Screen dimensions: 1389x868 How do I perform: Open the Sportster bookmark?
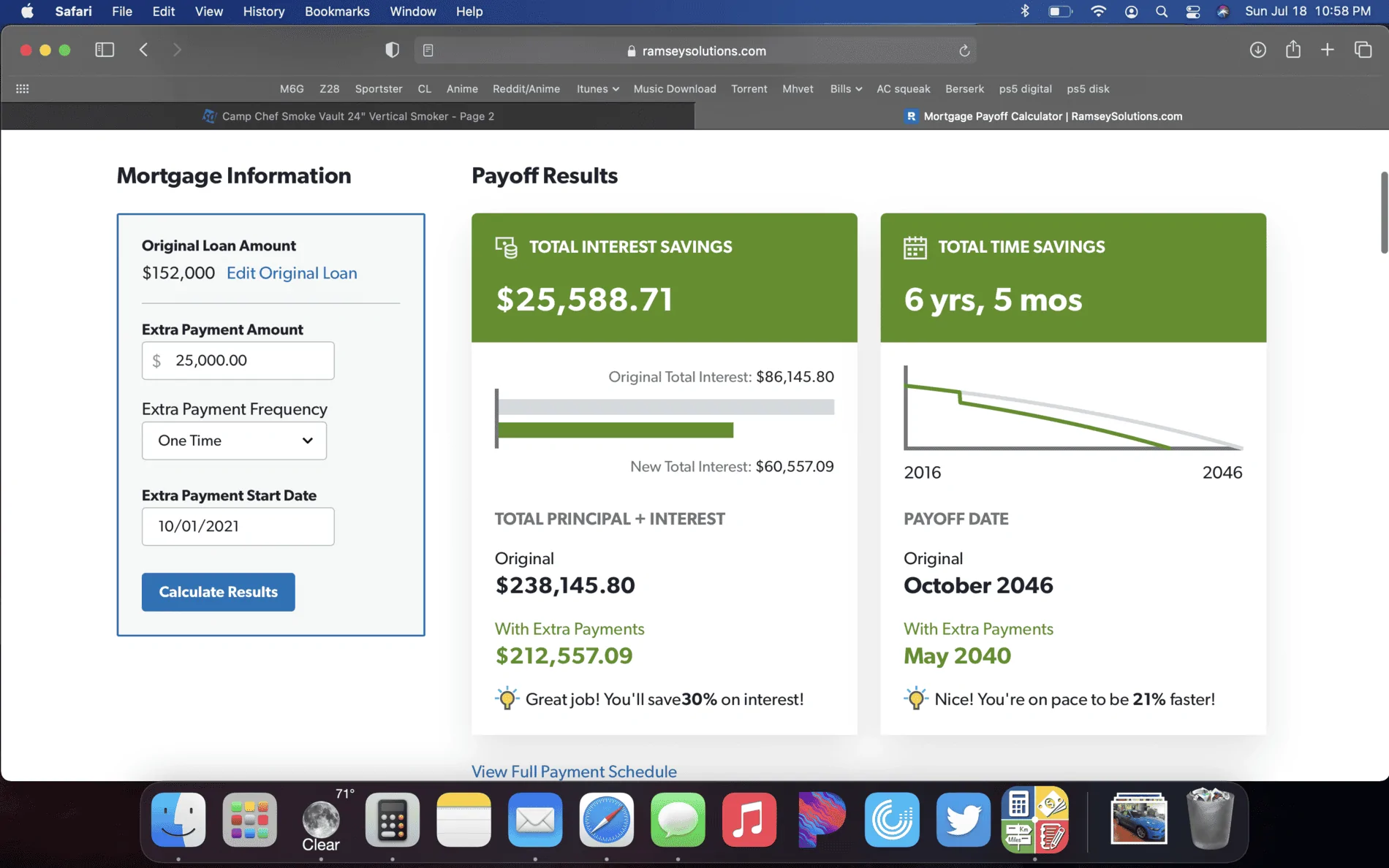click(379, 88)
